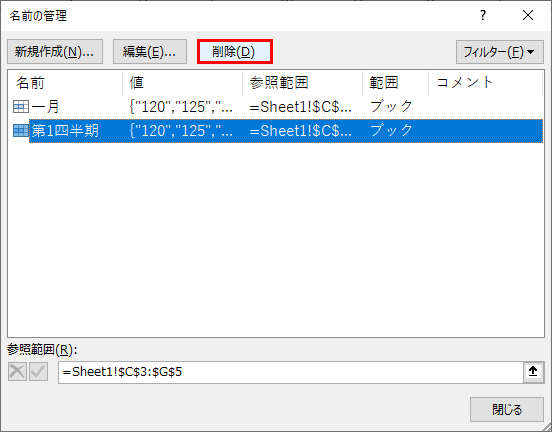The image size is (552, 432).
Task: Open help with the question mark icon
Action: click(x=483, y=15)
